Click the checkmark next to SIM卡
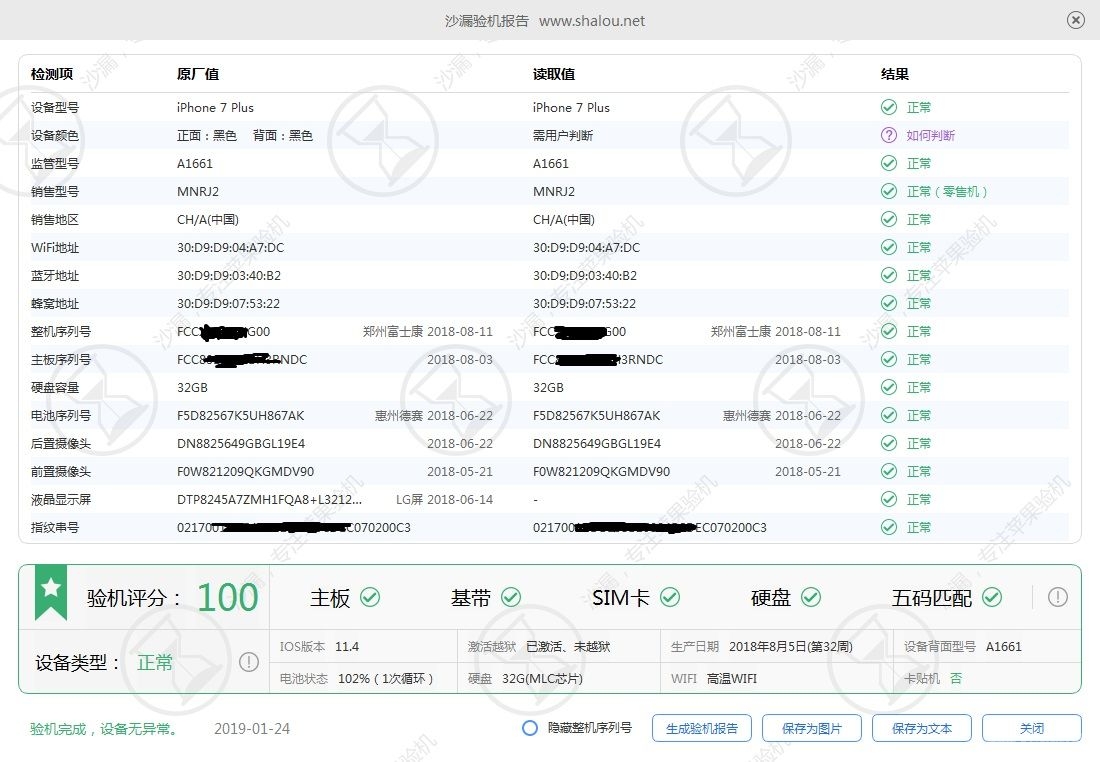Viewport: 1100px width, 762px height. click(x=670, y=597)
